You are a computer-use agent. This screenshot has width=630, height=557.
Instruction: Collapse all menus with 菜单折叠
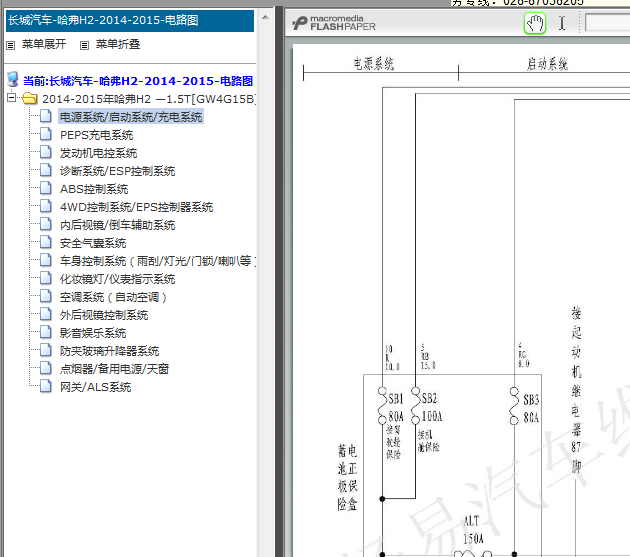pyautogui.click(x=118, y=44)
